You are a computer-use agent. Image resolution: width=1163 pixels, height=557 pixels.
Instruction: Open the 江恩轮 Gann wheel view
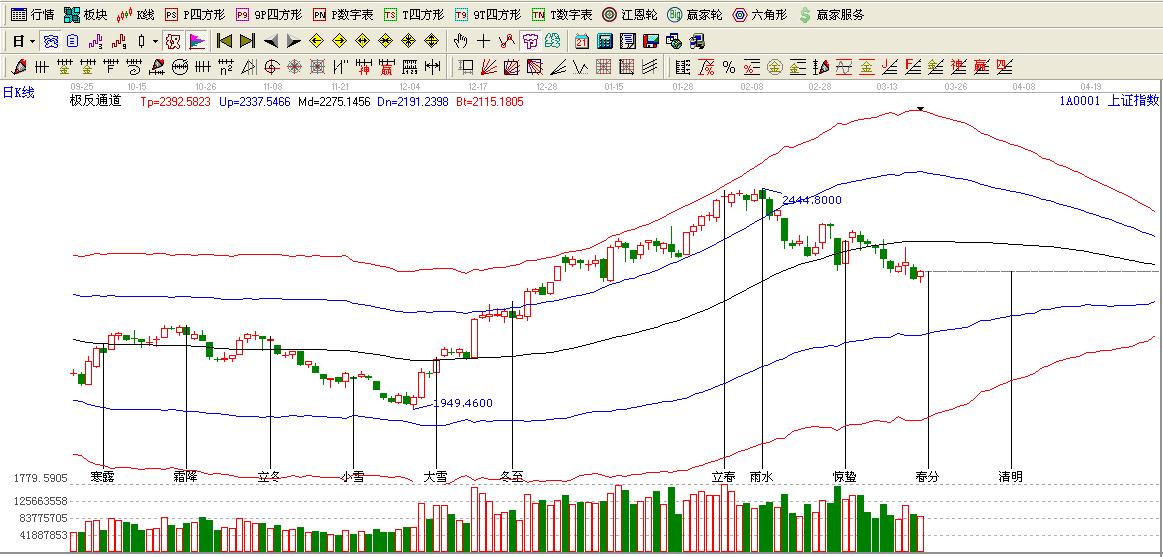628,15
